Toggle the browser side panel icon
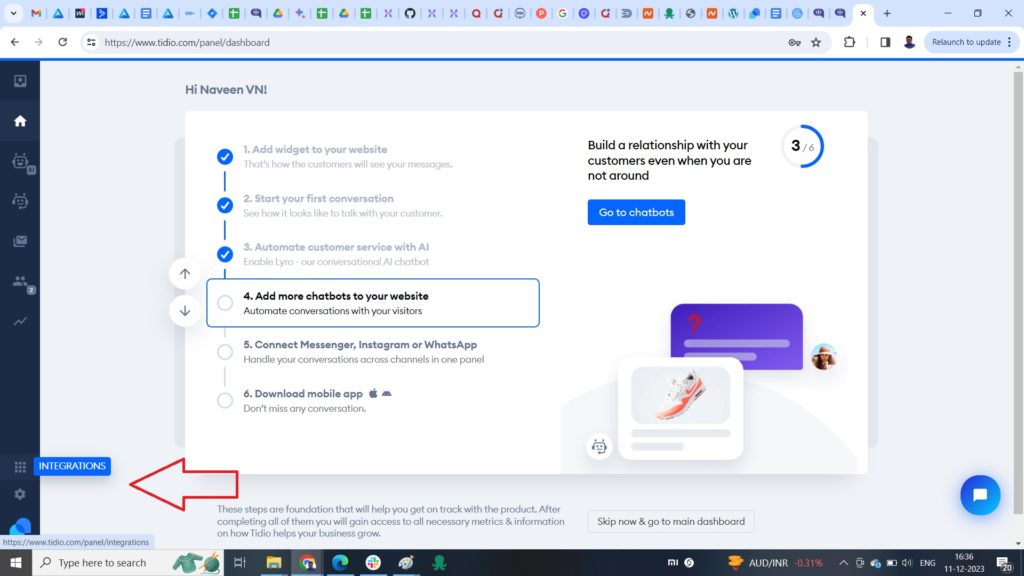 [885, 42]
